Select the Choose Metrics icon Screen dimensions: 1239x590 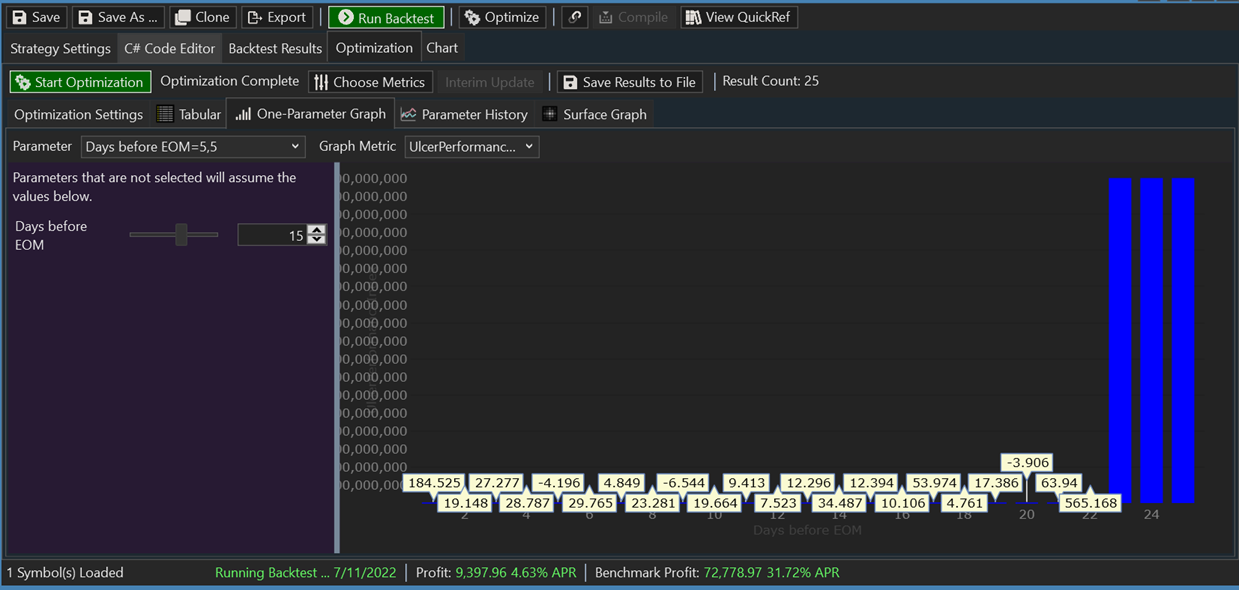click(x=323, y=81)
